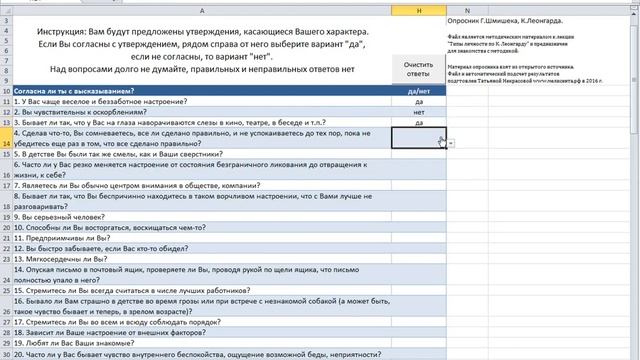
Task: Click the empty answer cell for question 7
Action: 419,185
